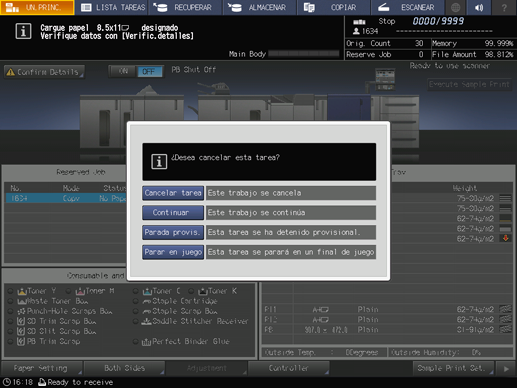The width and height of the screenshot is (517, 388).
Task: Click Execute Sample Print button
Action: point(469,84)
